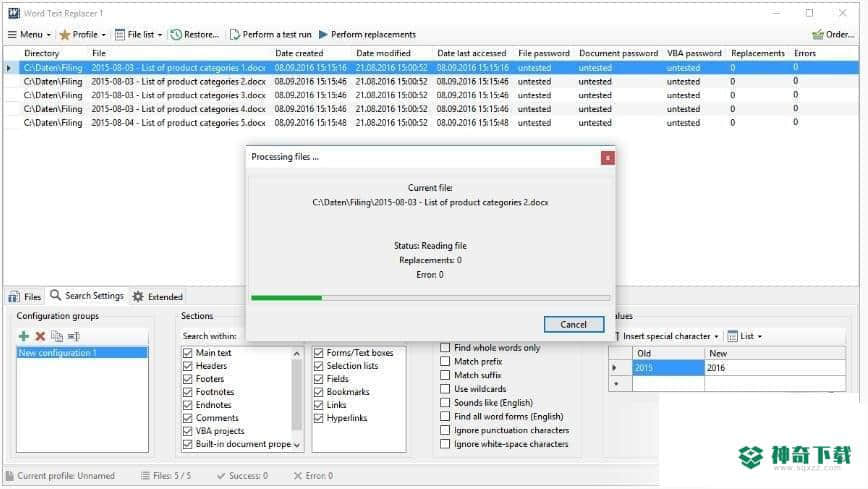Click Perform a test run
This screenshot has width=868, height=489.
pyautogui.click(x=270, y=34)
